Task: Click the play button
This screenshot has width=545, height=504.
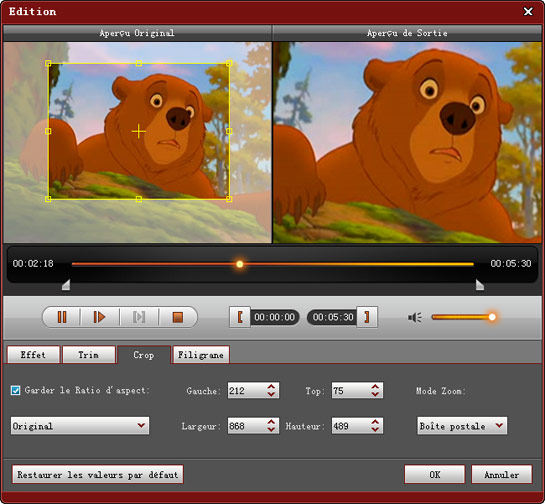Action: [x=100, y=317]
